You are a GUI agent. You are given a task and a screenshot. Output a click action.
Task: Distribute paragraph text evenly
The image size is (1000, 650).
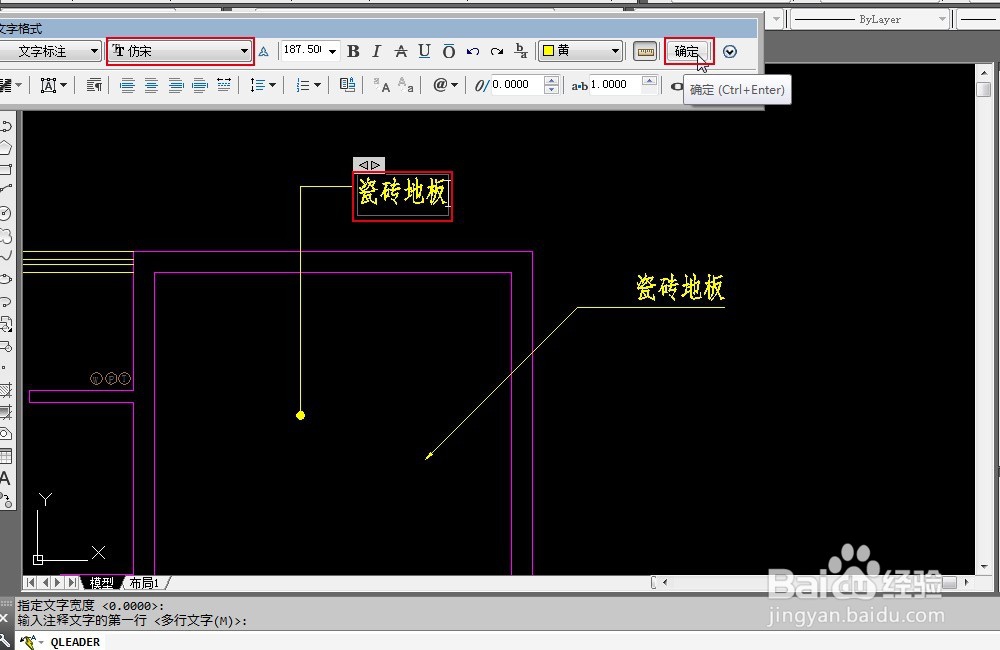(224, 85)
